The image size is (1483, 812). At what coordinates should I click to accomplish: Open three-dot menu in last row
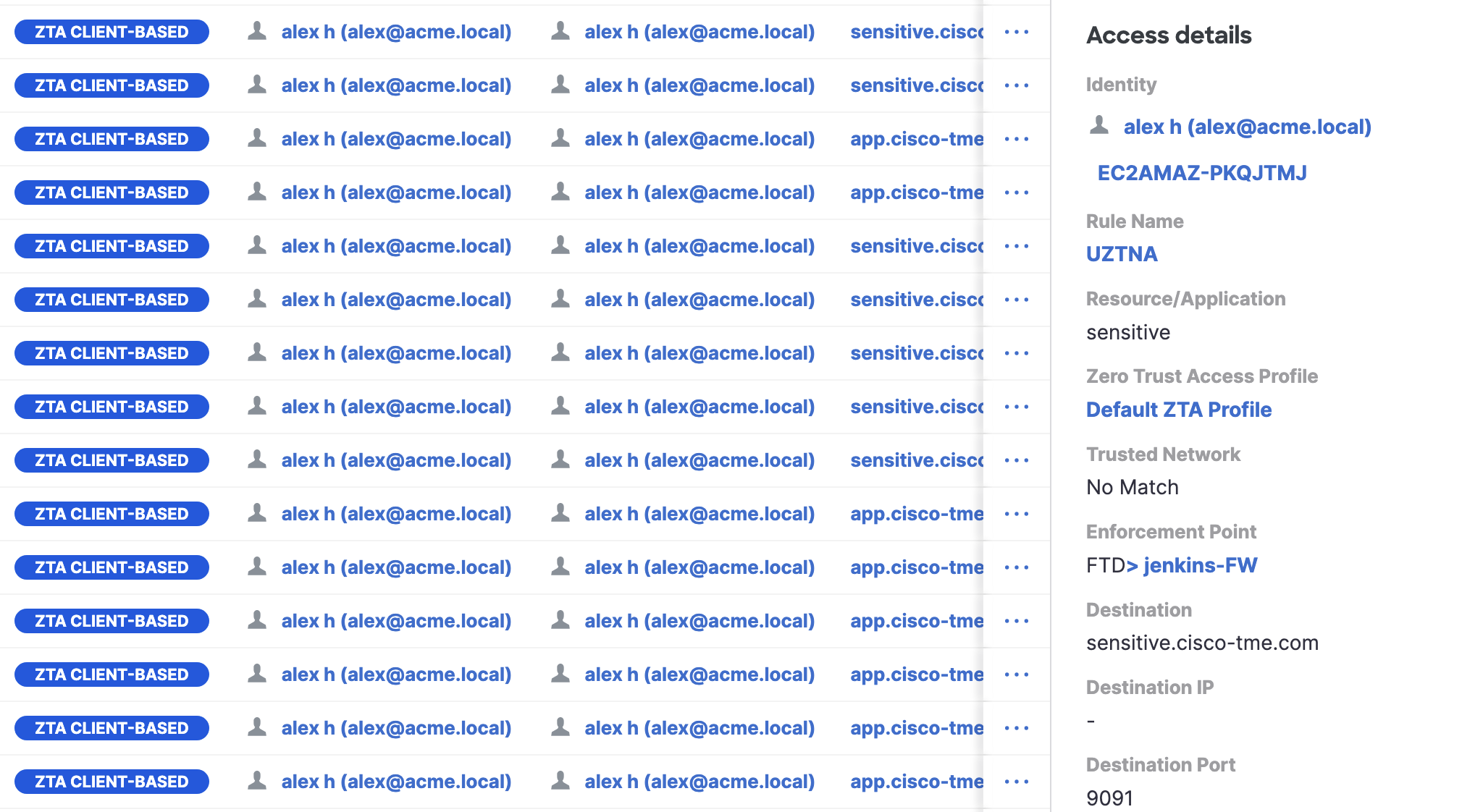[x=1017, y=782]
